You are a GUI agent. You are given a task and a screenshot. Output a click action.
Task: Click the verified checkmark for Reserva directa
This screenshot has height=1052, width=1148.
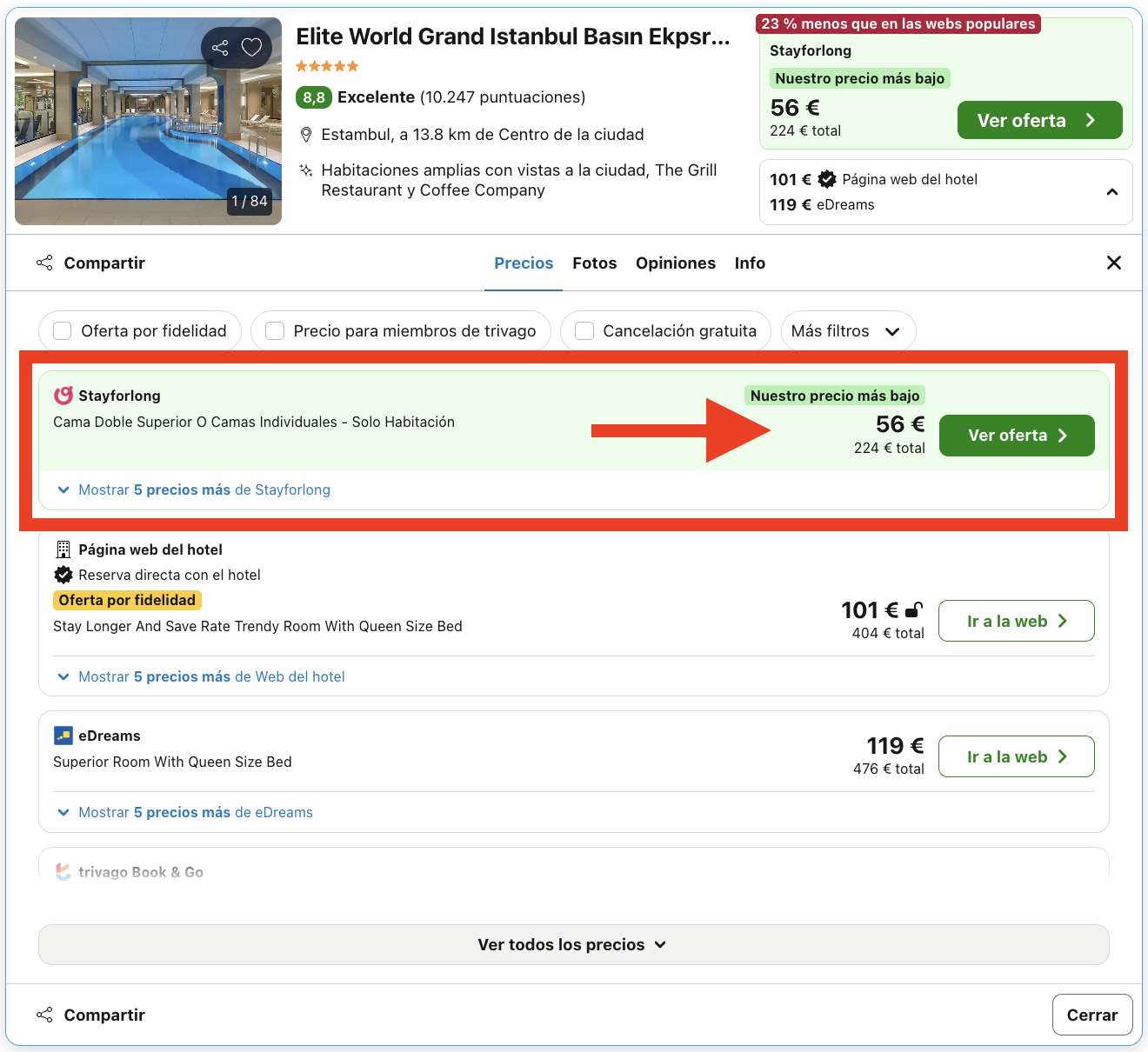point(63,575)
